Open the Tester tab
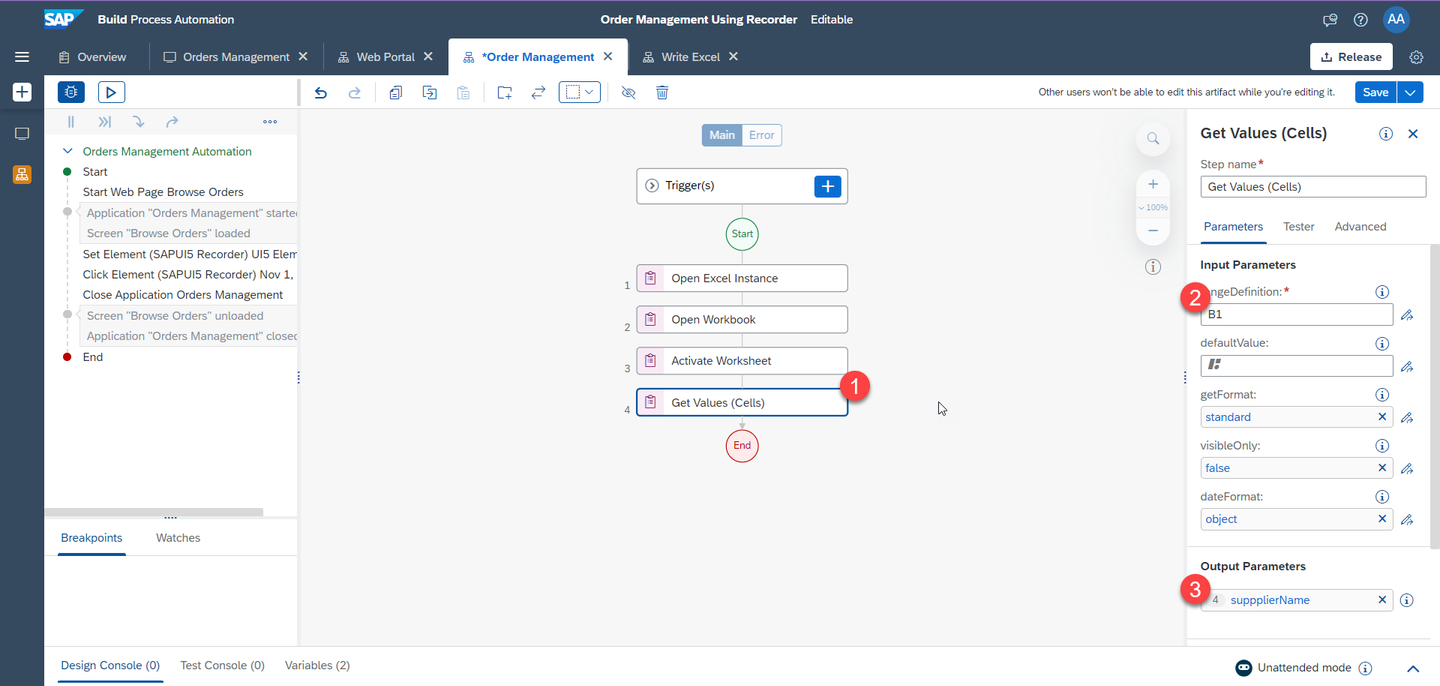Screen dimensions: 1440x686 [1299, 227]
